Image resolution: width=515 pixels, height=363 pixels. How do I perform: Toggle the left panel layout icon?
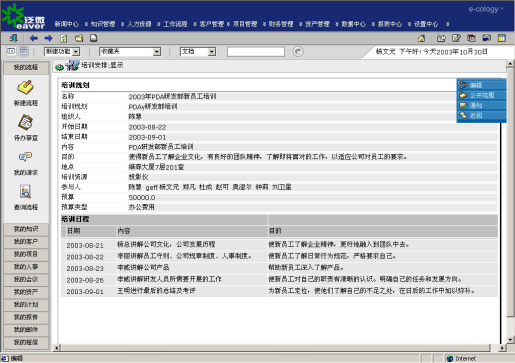pos(11,51)
